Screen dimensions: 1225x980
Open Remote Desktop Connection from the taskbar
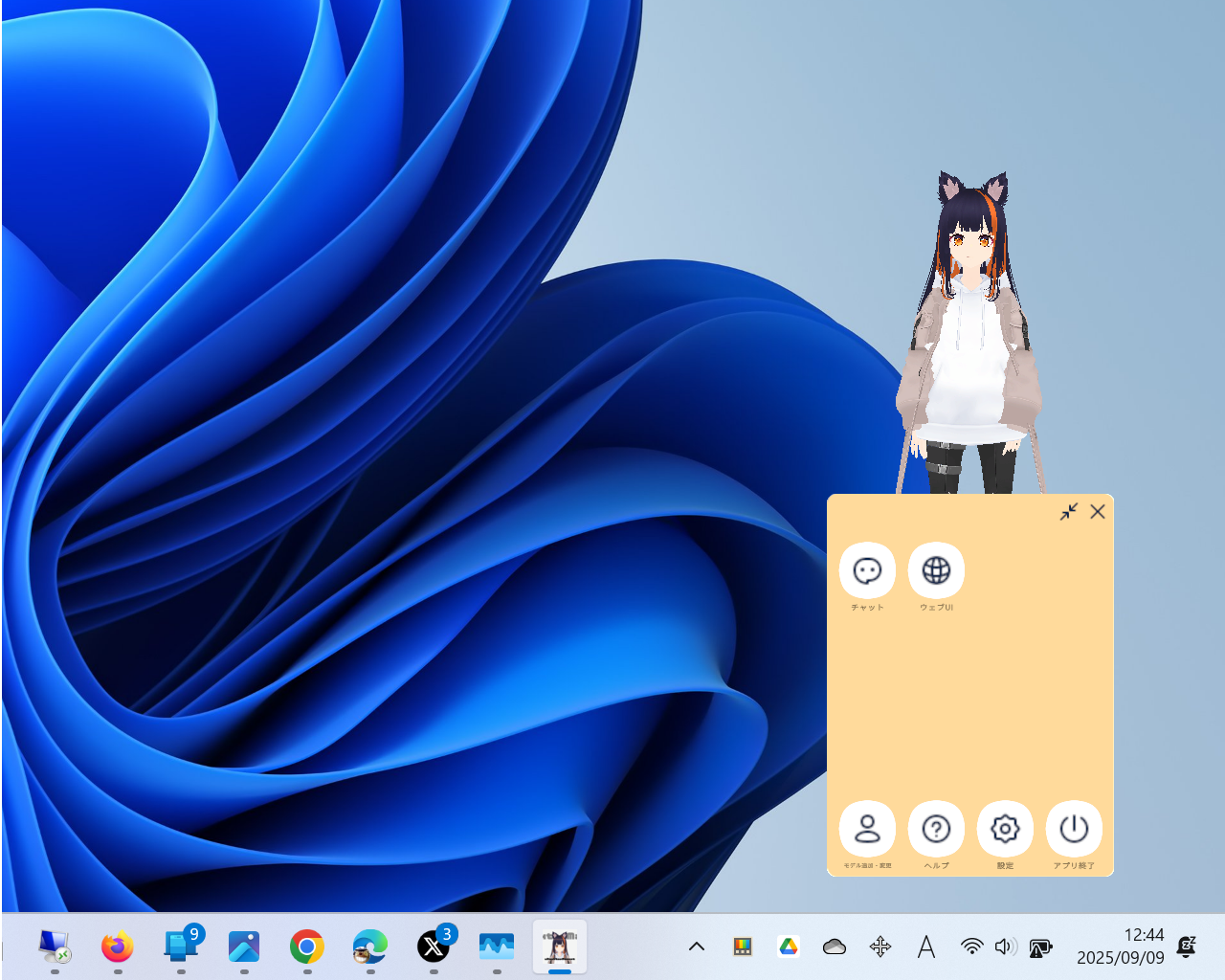55,947
